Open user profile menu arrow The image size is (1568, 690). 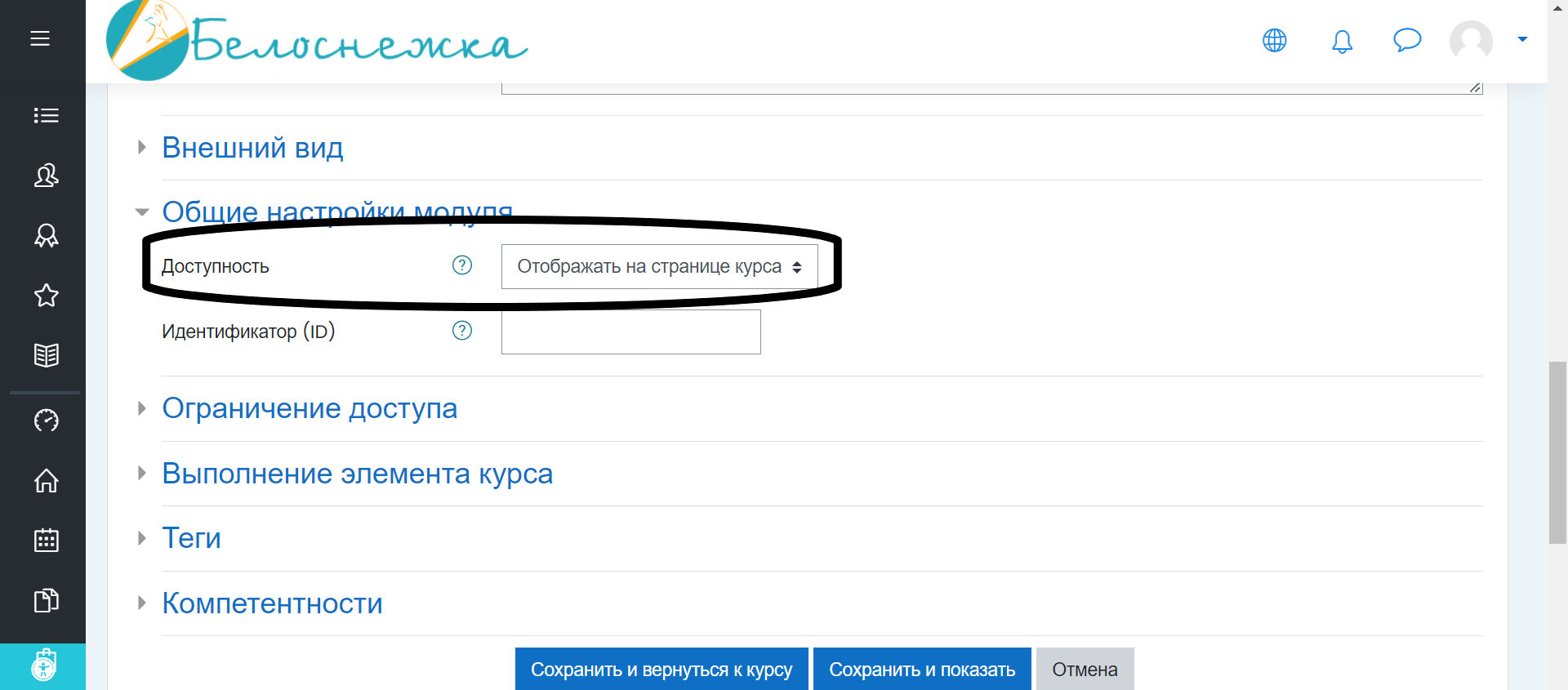1522,39
